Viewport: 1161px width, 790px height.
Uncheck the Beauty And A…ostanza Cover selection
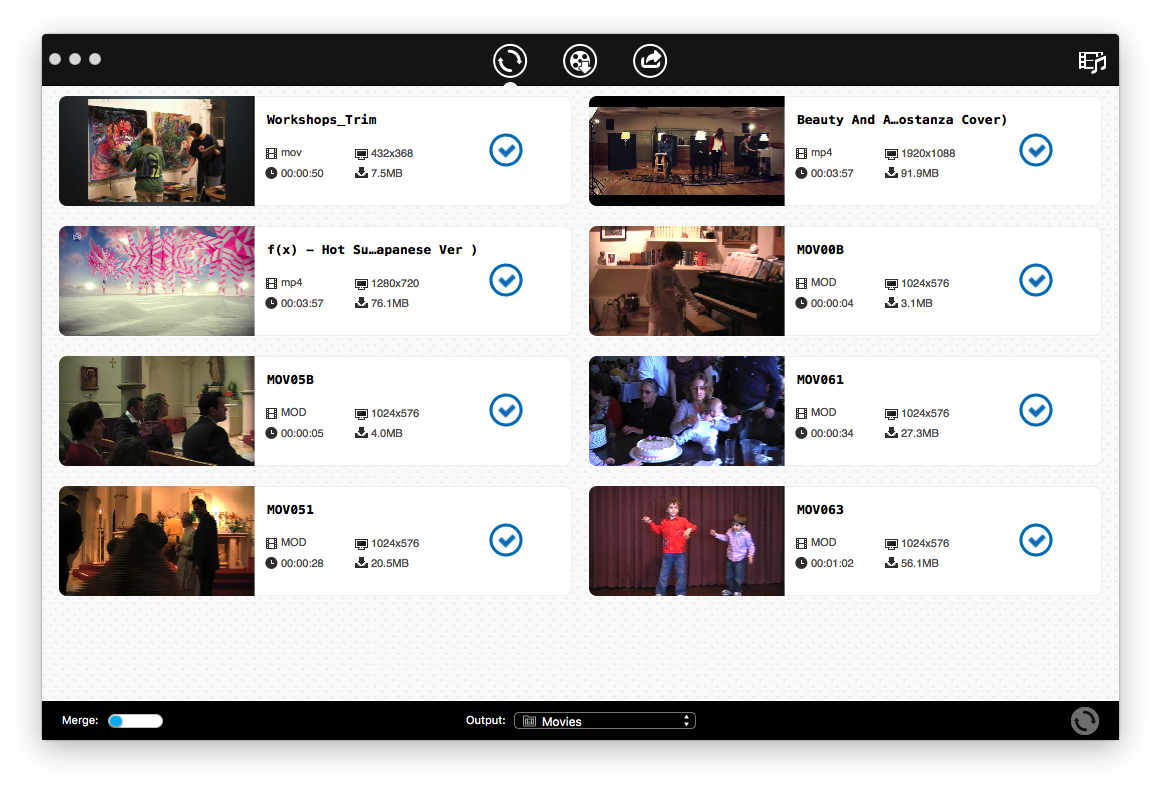pos(1036,150)
